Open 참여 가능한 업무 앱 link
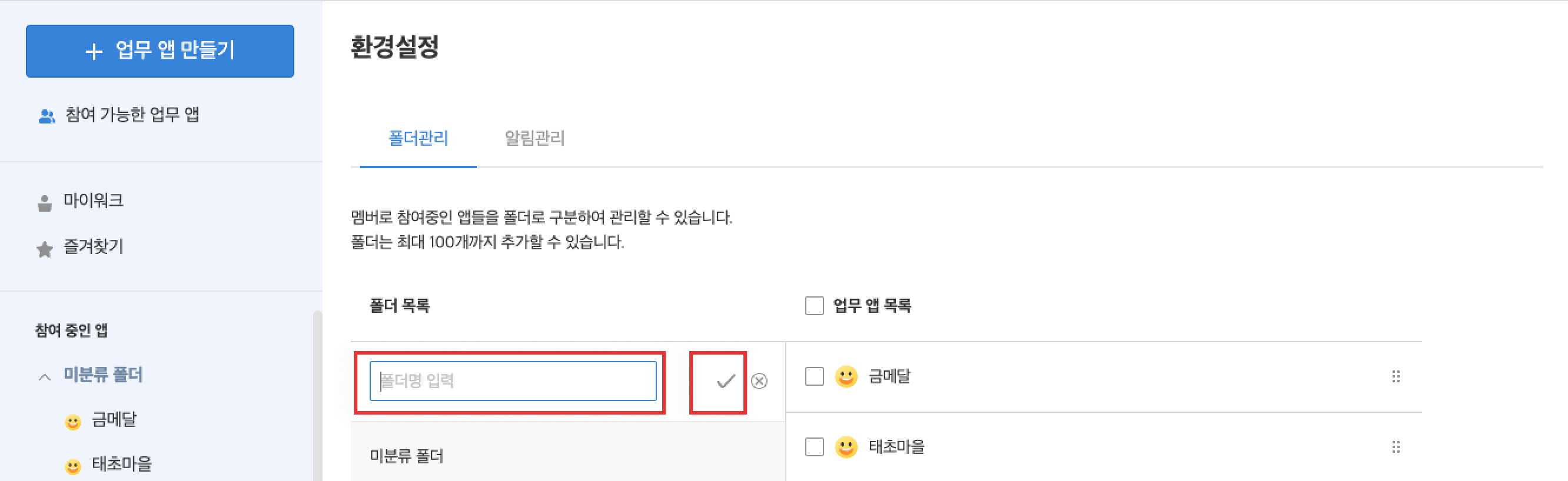The image size is (1568, 481). coord(132,114)
